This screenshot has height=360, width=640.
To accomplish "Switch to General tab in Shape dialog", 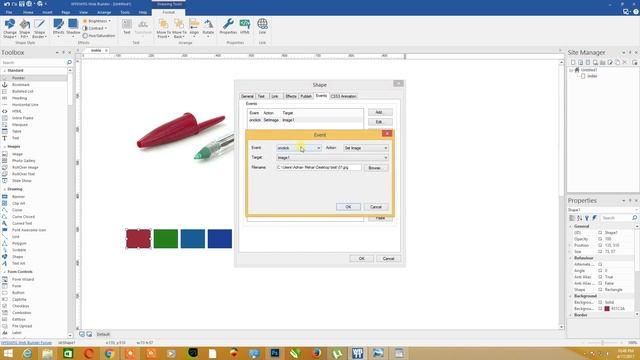I will pos(247,96).
